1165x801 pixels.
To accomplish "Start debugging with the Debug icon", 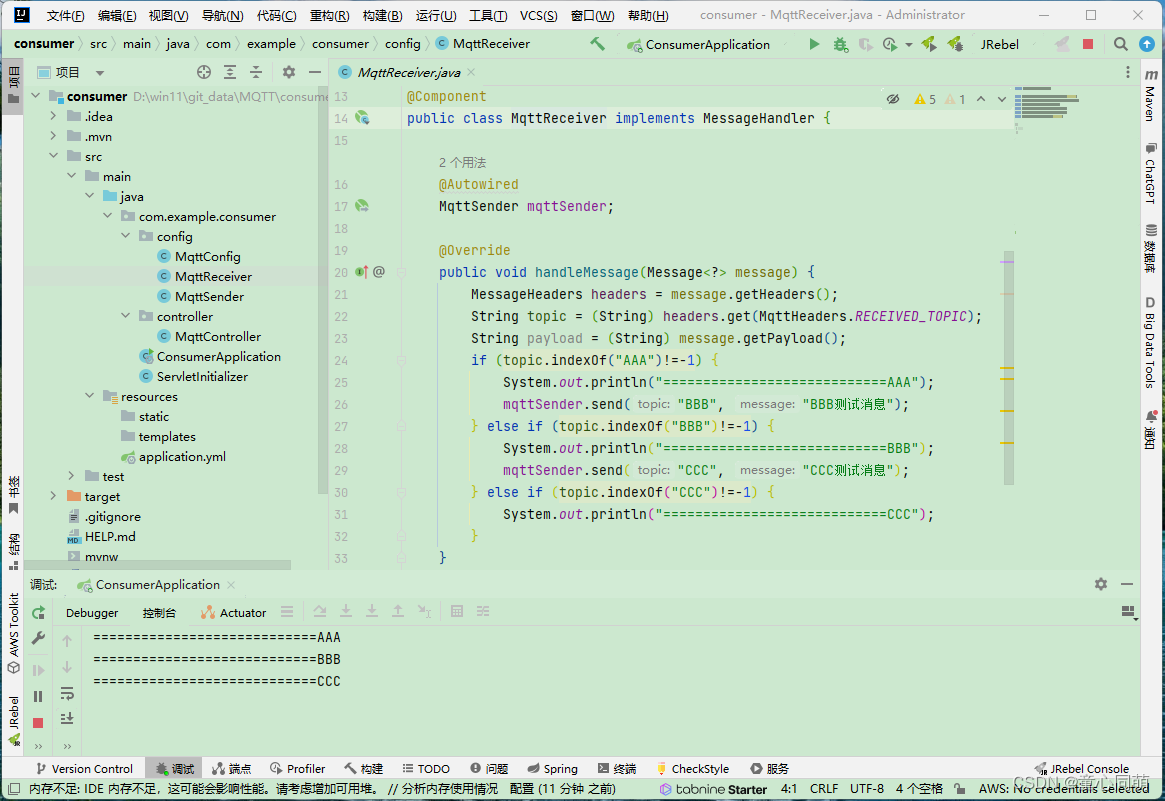I will 839,44.
